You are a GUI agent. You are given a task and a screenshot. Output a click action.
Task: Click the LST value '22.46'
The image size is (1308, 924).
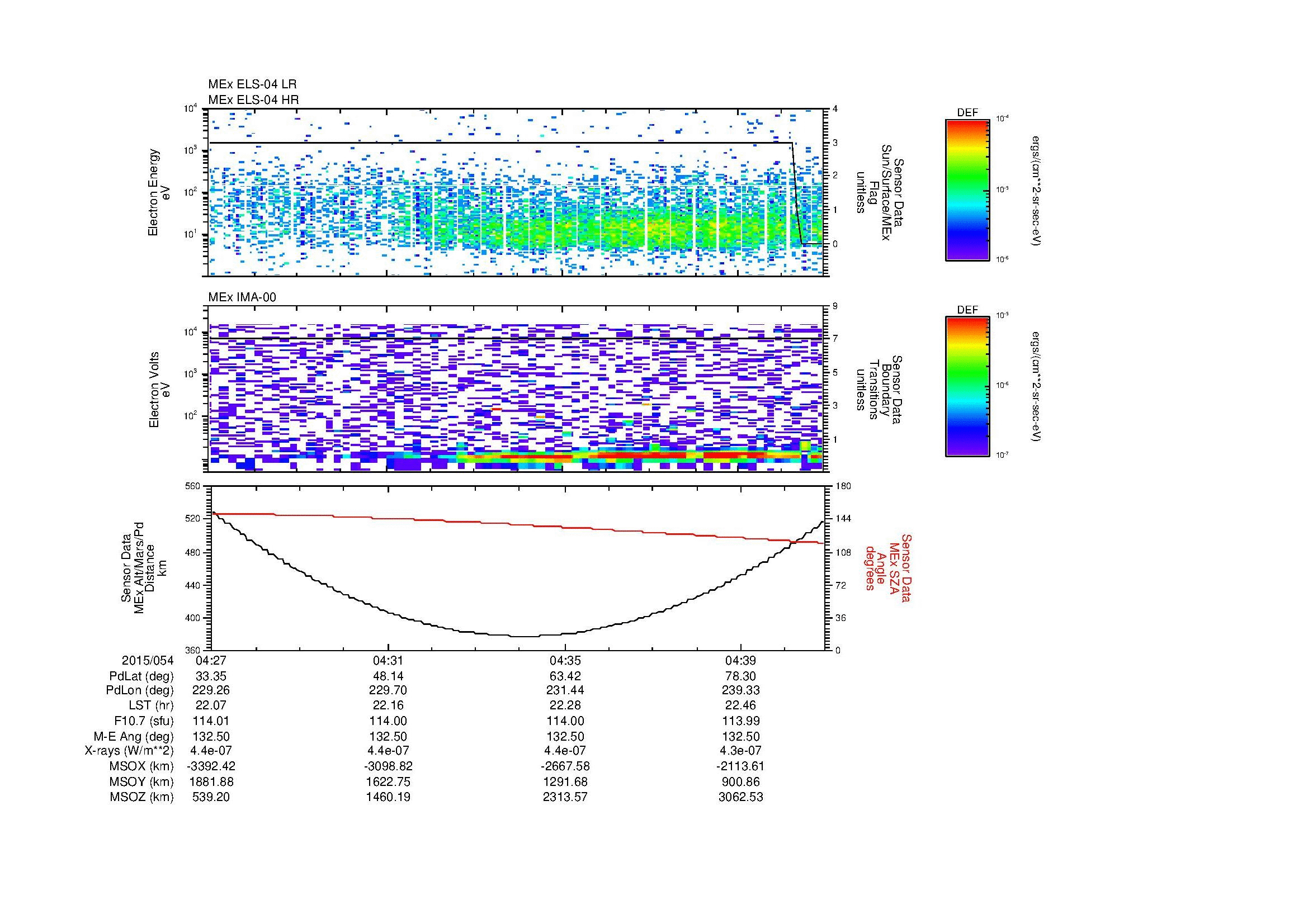point(740,706)
